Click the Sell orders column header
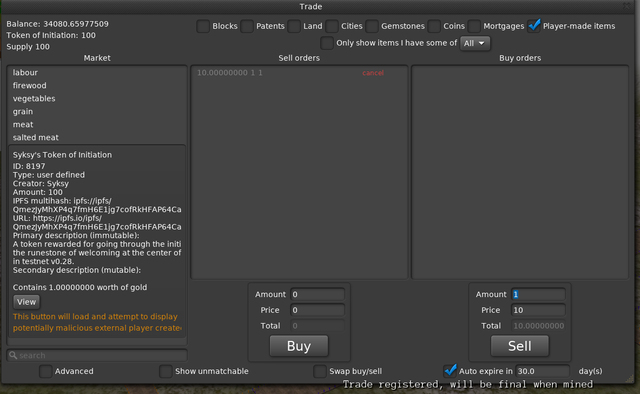The width and height of the screenshot is (640, 394). 299,58
